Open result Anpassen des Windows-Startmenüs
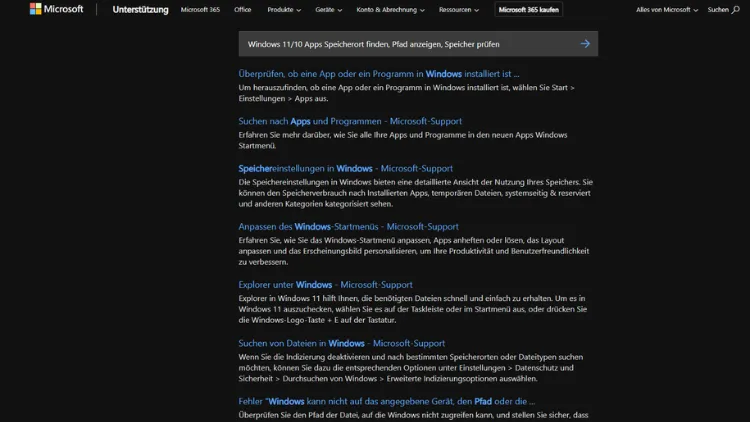The width and height of the screenshot is (750, 422). [348, 226]
